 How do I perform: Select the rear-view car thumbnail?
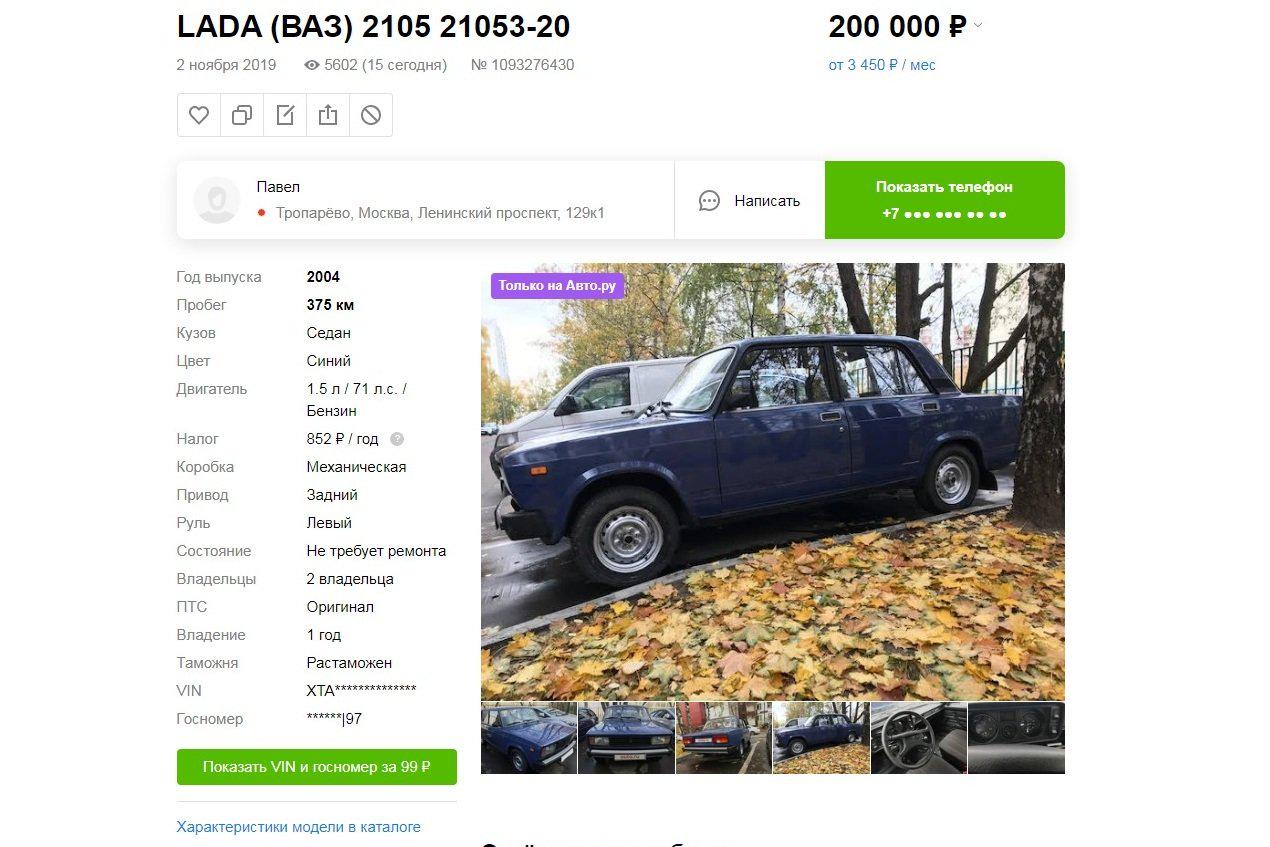tap(724, 738)
